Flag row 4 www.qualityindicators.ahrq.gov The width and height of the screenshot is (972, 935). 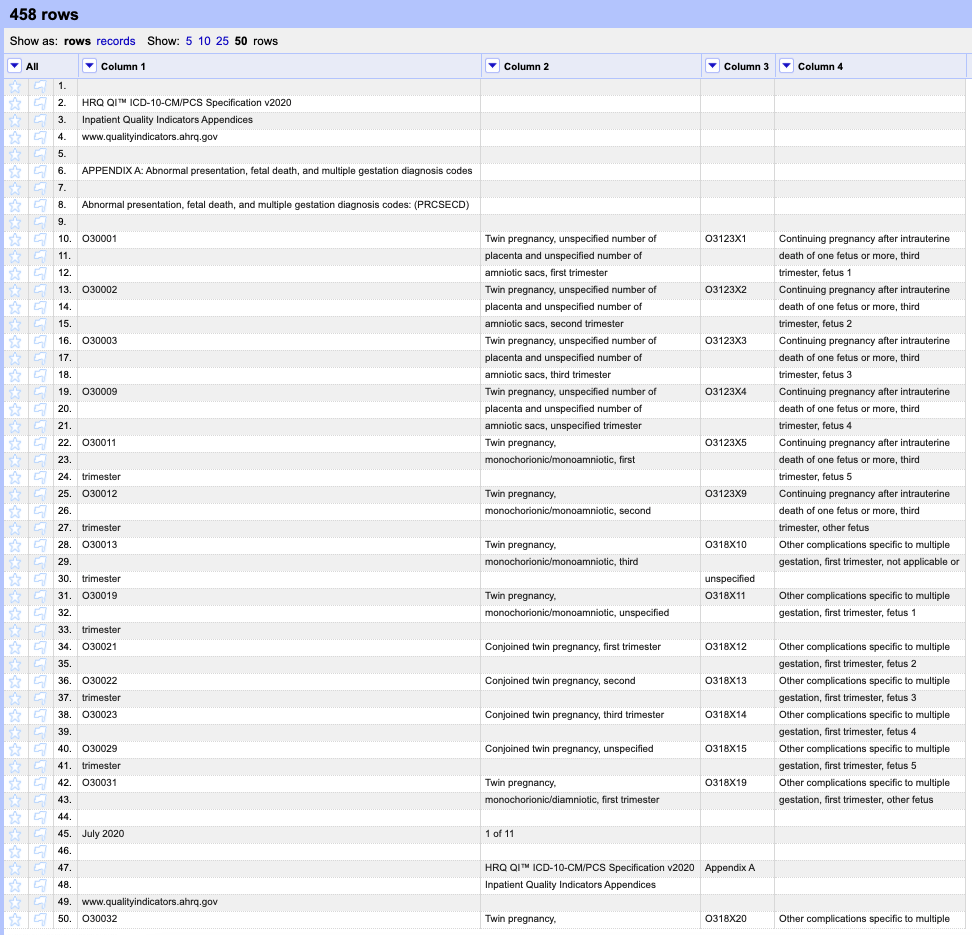tap(40, 137)
